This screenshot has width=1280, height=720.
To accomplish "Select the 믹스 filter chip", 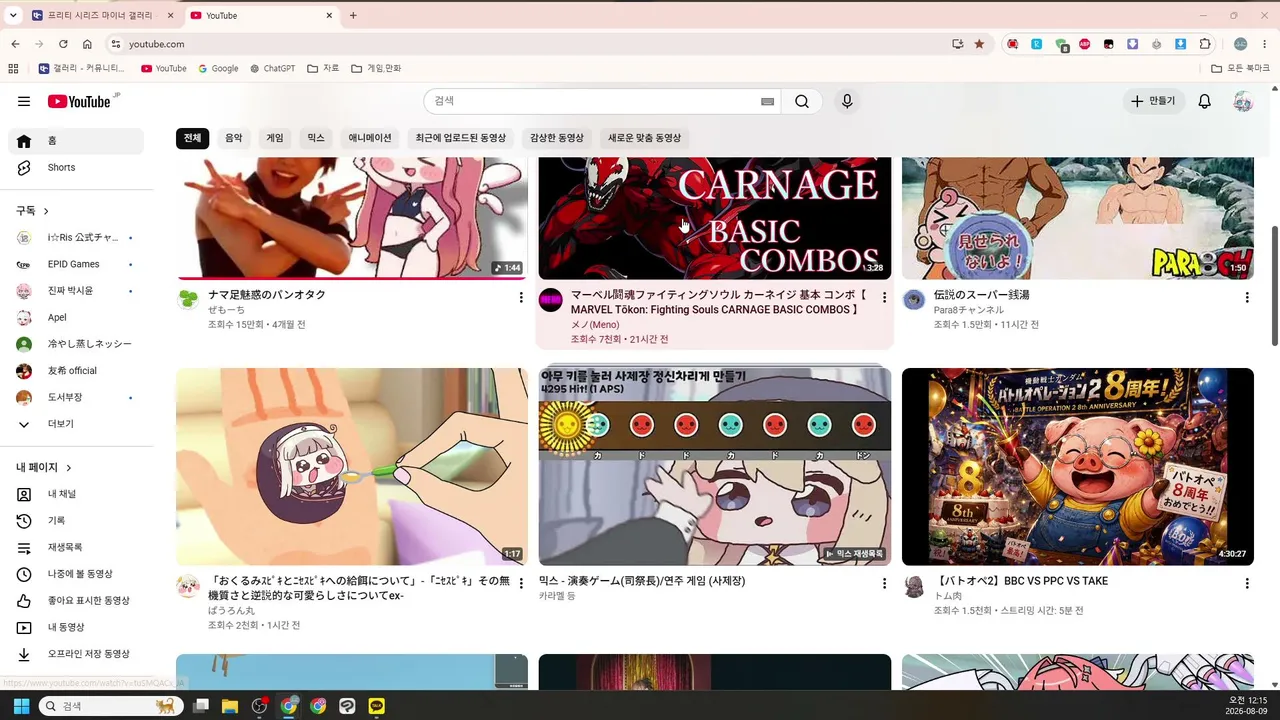I will pos(316,138).
